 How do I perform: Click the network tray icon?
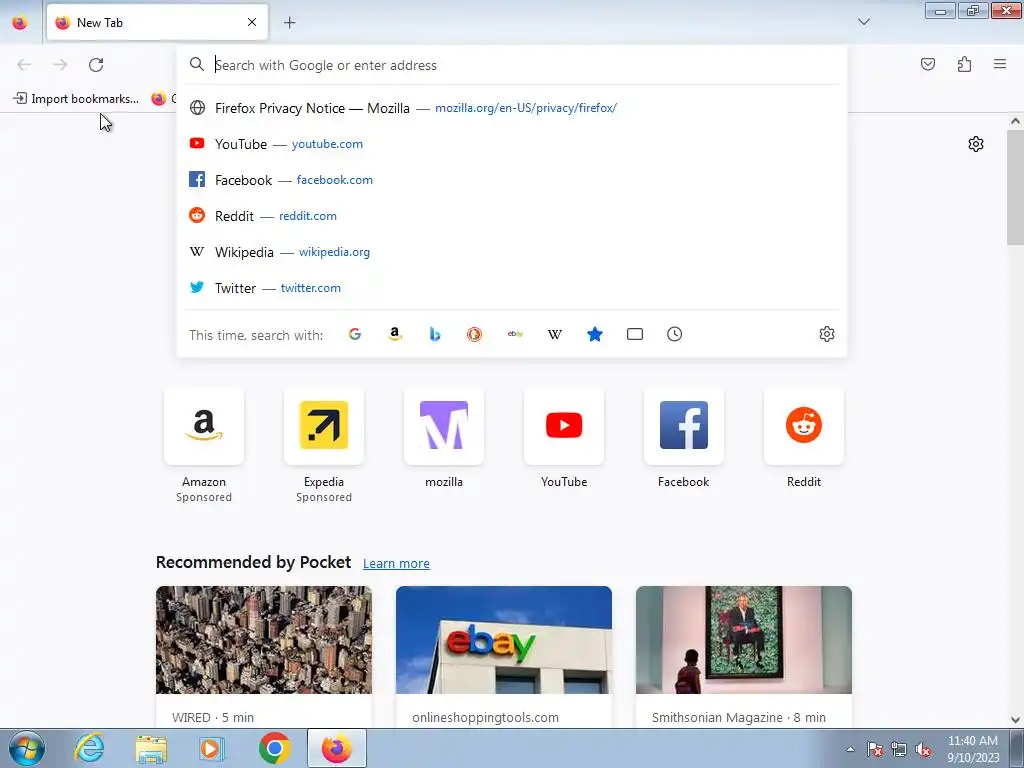[899, 750]
